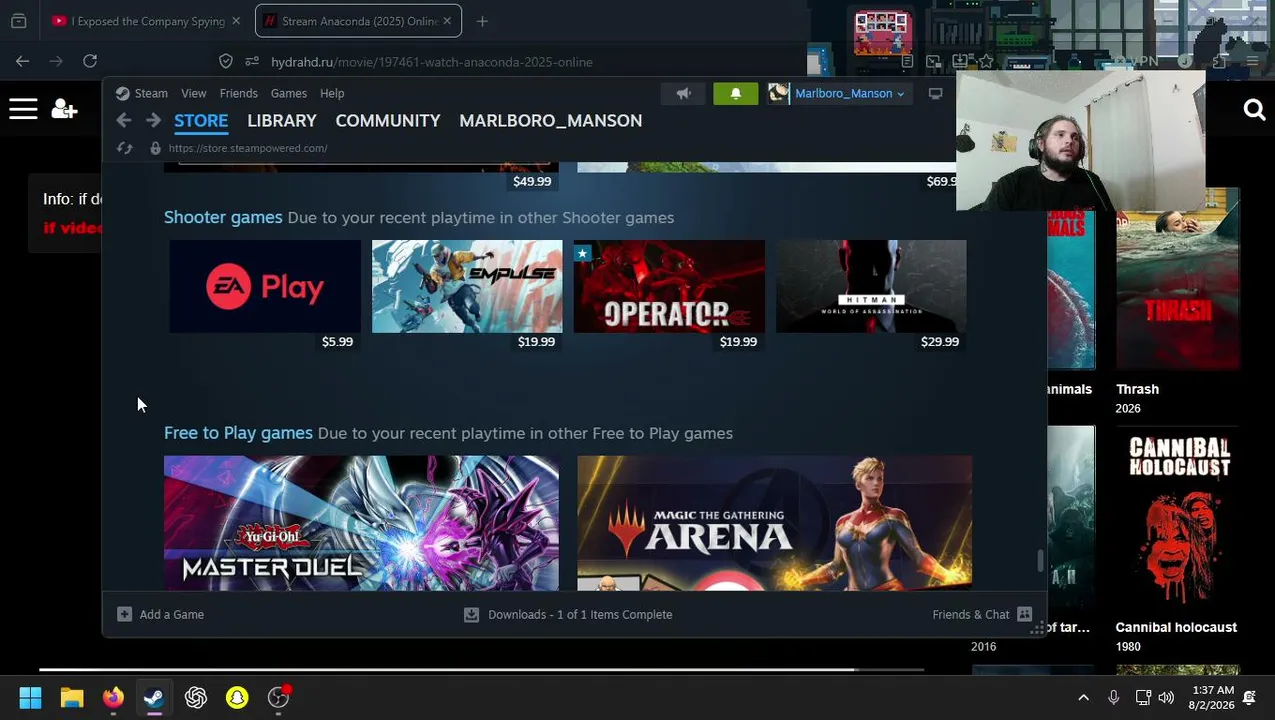Close the Stream Anaconda browser tab
1275x720 pixels.
click(447, 21)
